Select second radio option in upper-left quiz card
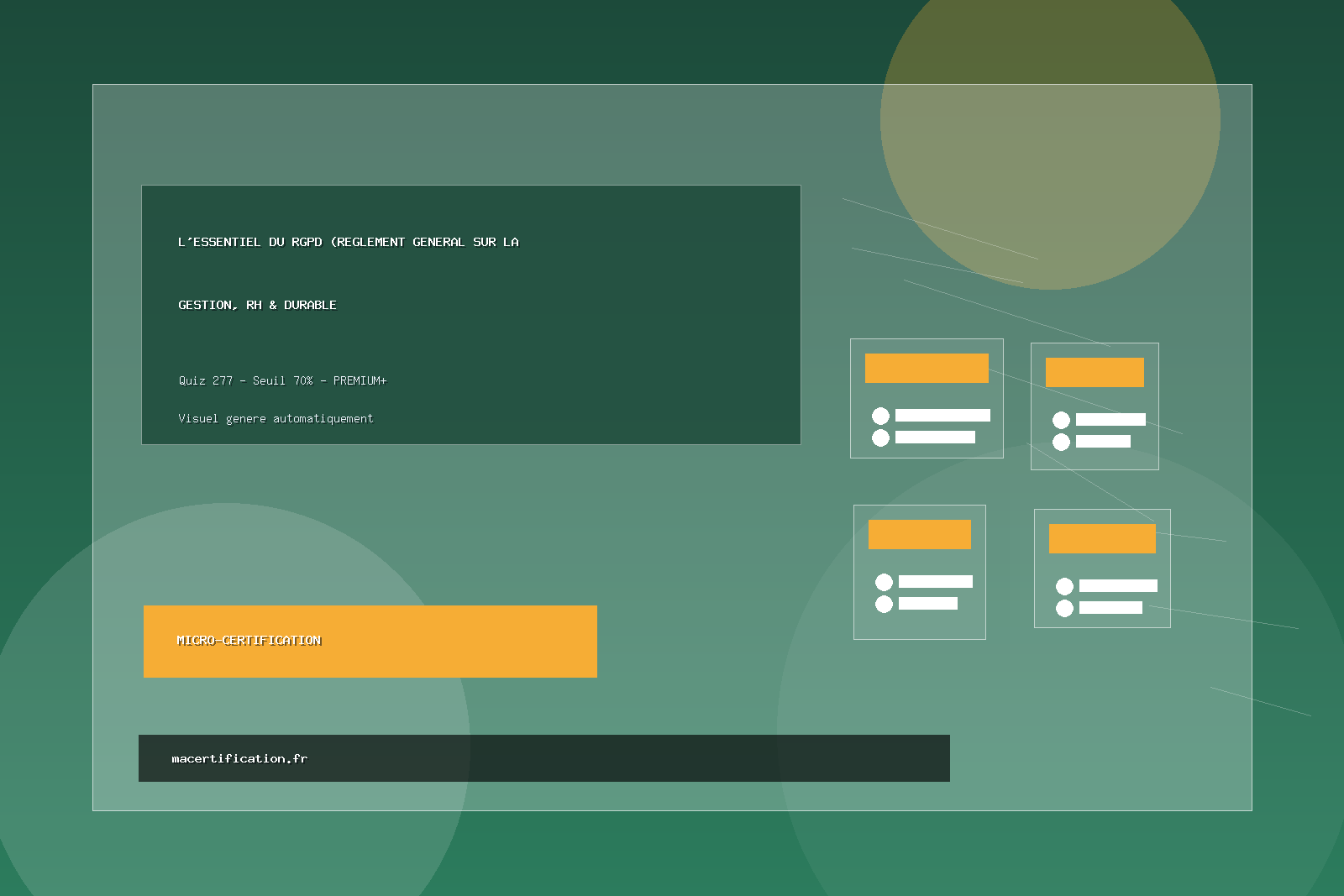This screenshot has height=896, width=1344. [880, 438]
